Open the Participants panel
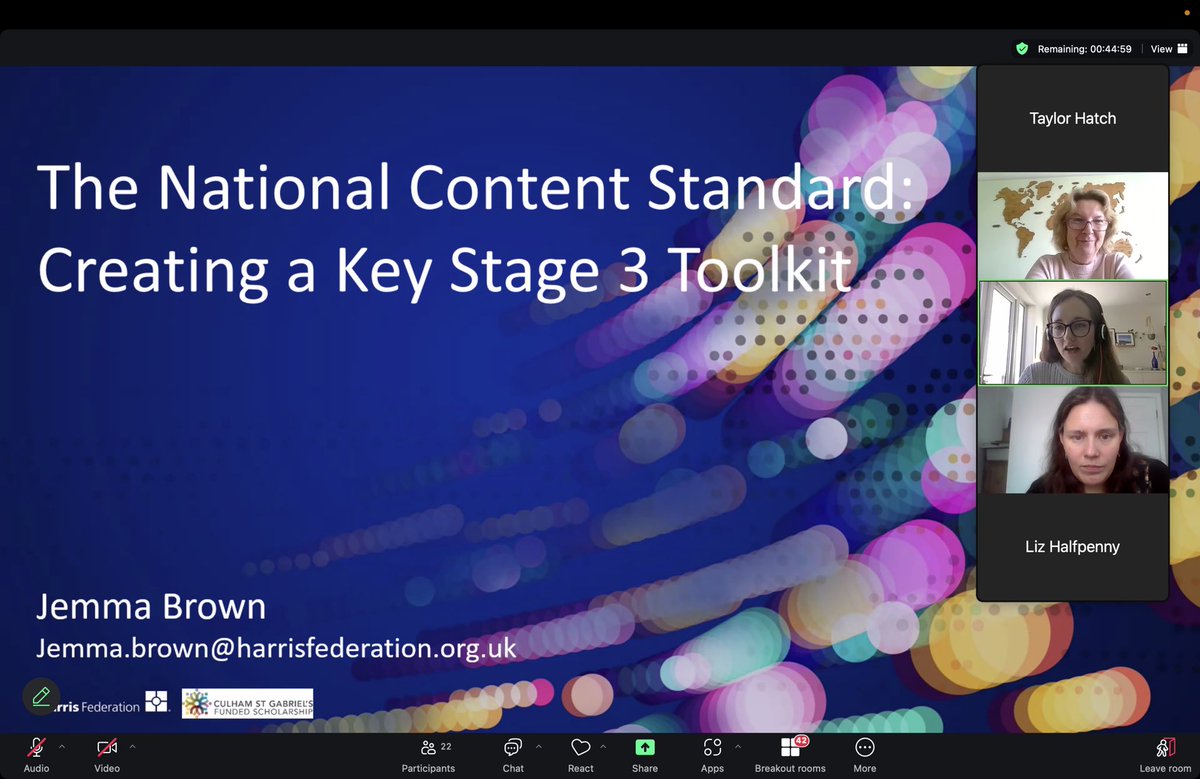1200x779 pixels. pos(428,754)
